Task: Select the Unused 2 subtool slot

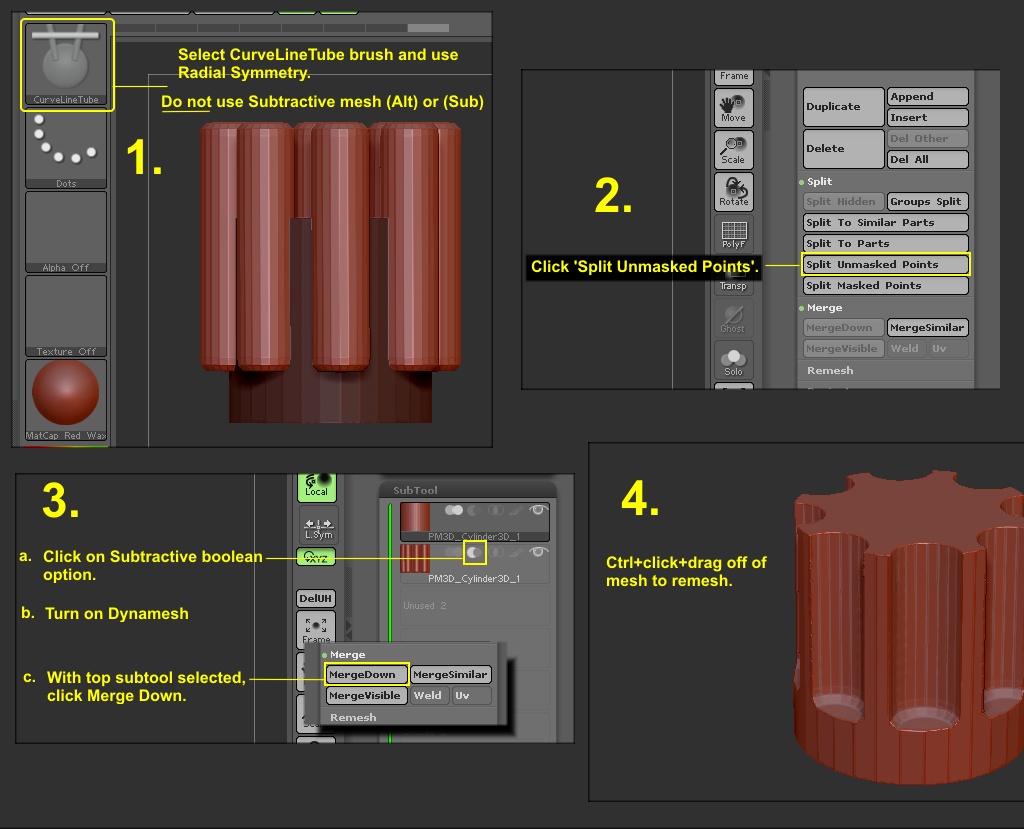Action: [x=475, y=606]
